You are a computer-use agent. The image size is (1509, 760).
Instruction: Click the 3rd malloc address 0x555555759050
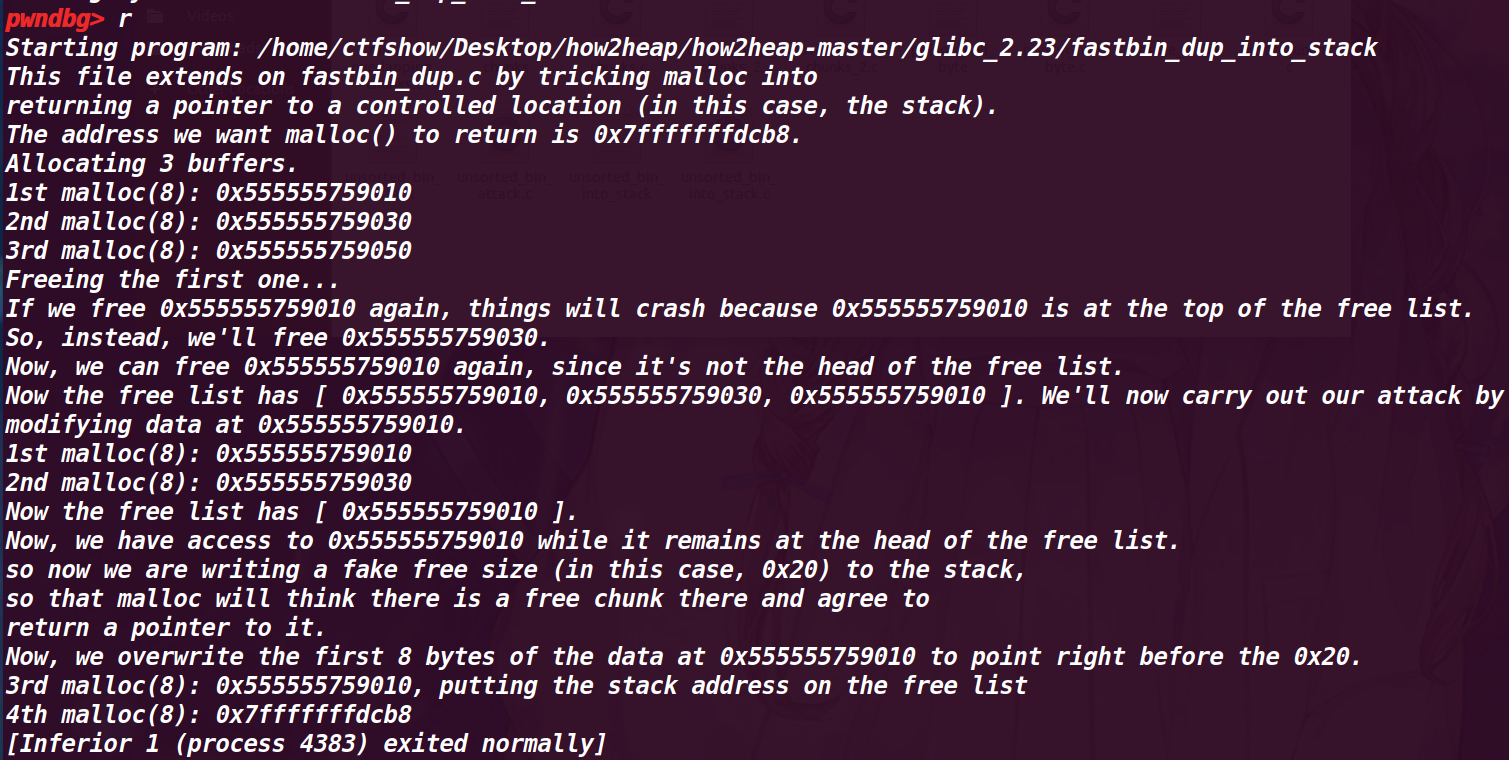click(x=313, y=251)
